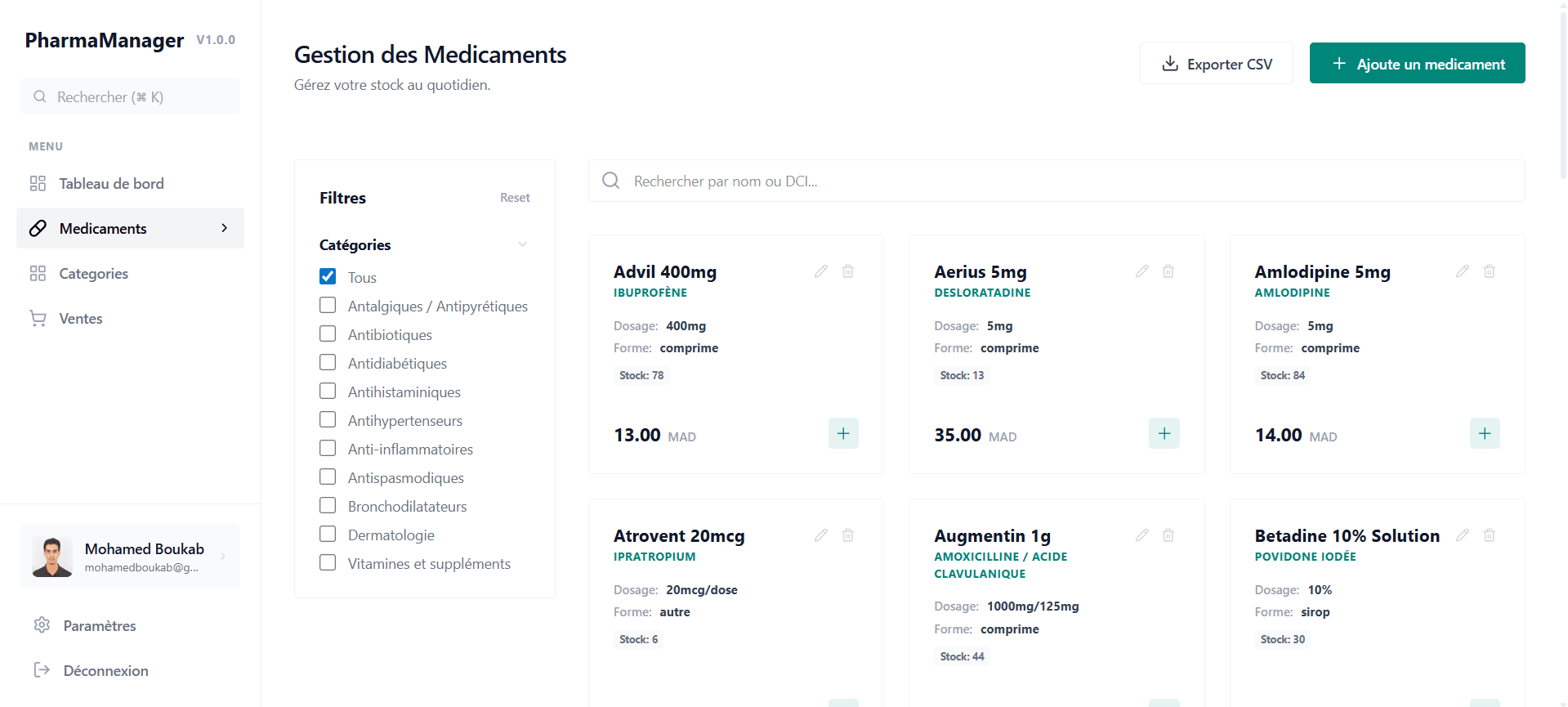This screenshot has width=1568, height=707.
Task: Delete the Atrovent 20mcg medication
Action: 848,535
